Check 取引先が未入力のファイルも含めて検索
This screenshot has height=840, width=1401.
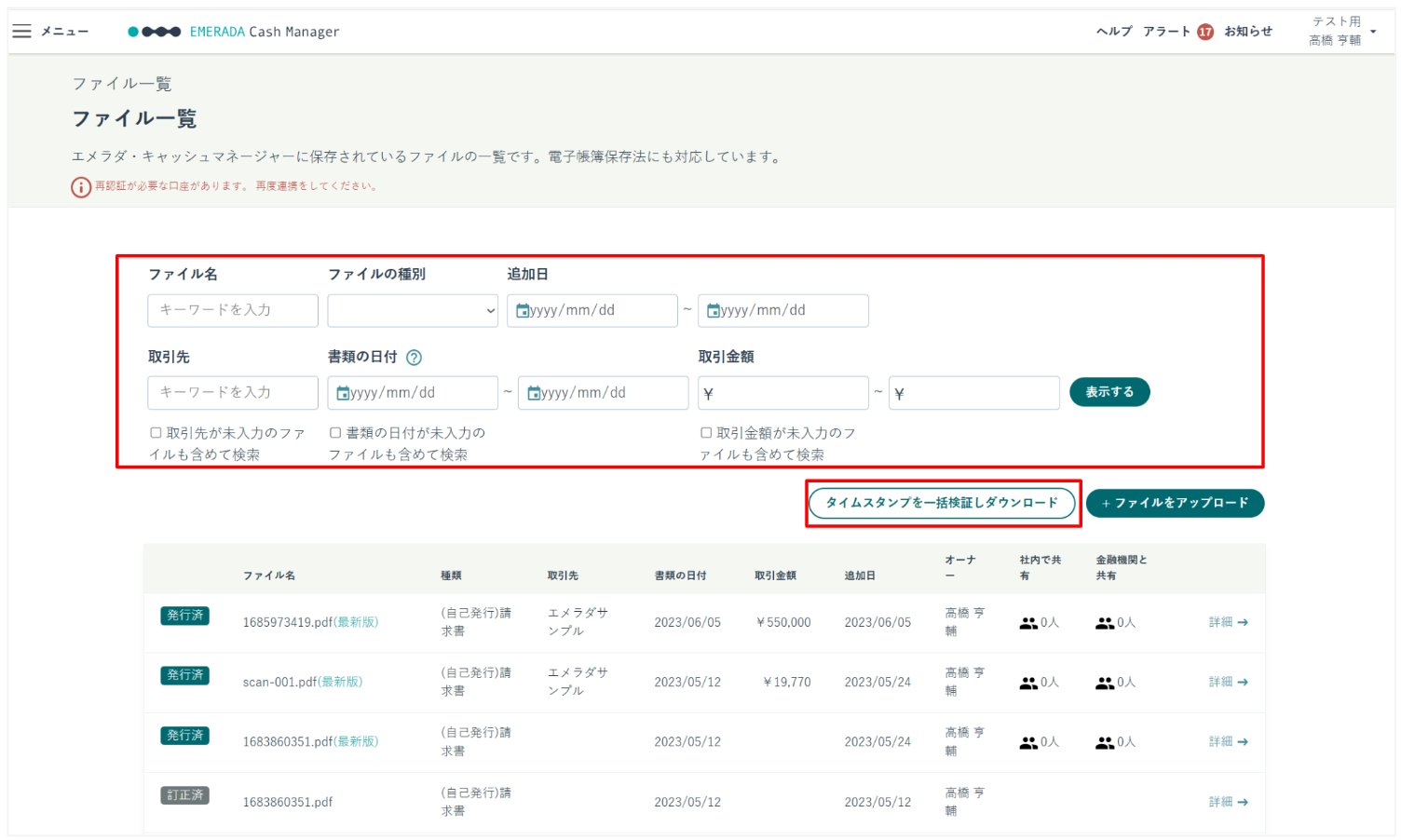[156, 433]
